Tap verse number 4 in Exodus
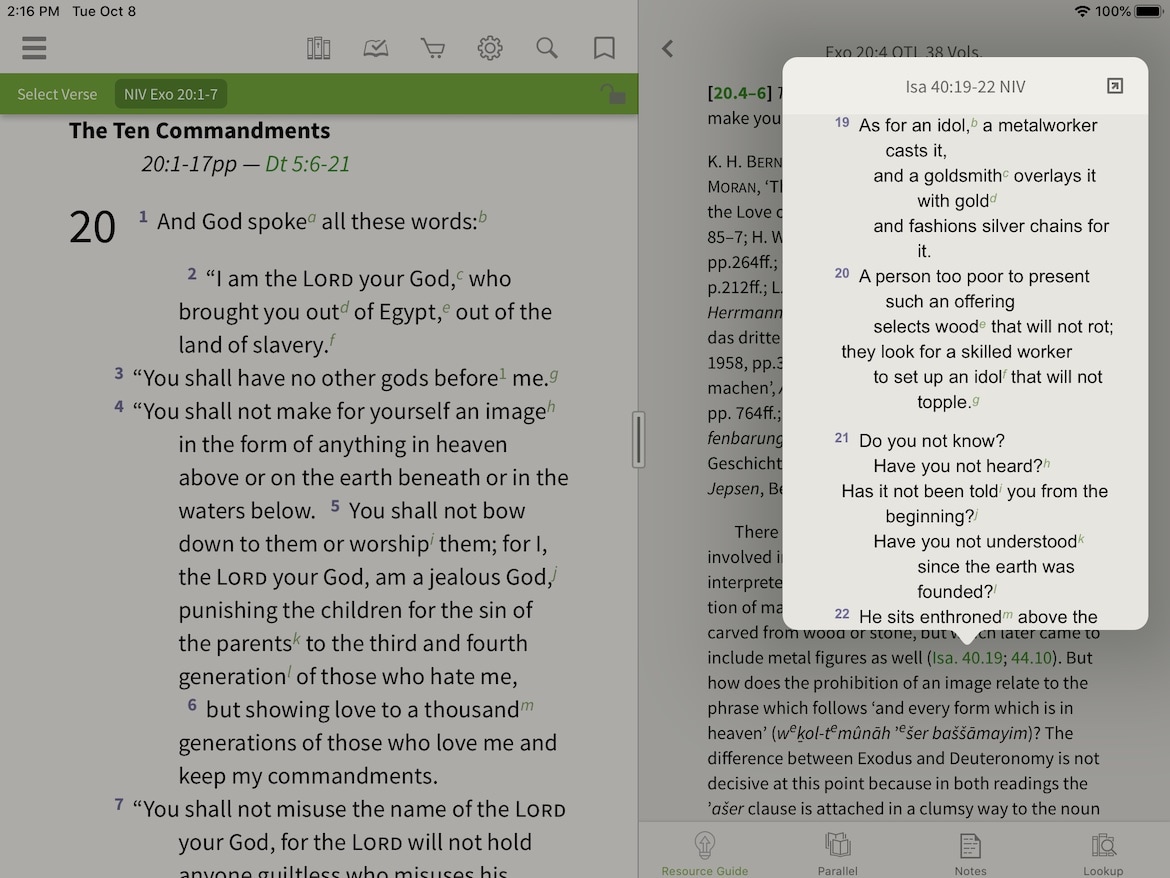The image size is (1170, 878). pyautogui.click(x=119, y=407)
